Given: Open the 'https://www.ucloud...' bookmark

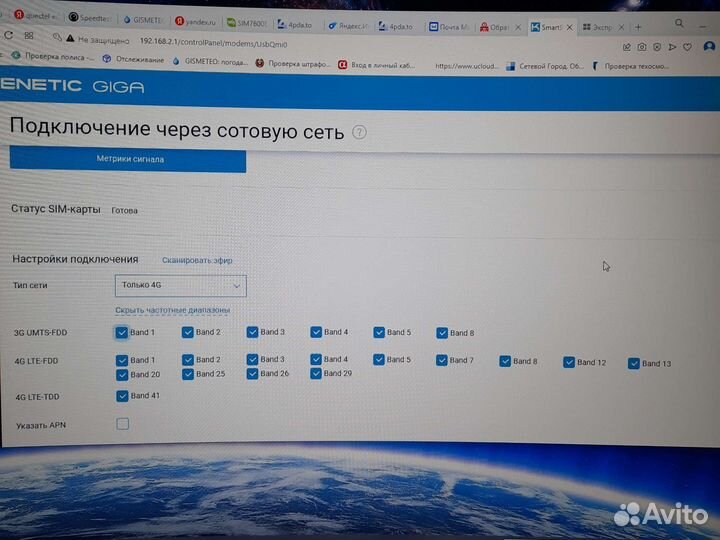Looking at the screenshot, I should (x=467, y=66).
